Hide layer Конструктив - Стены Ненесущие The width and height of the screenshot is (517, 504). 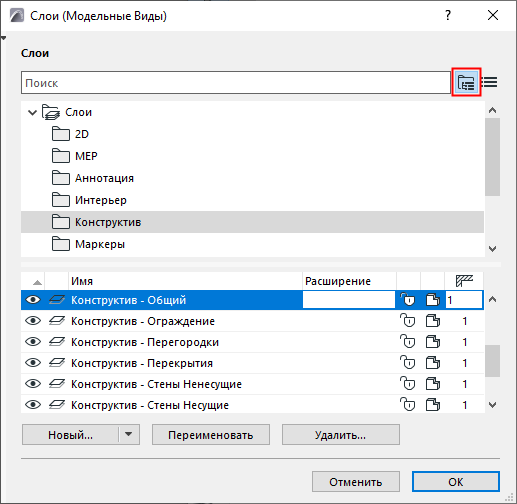click(x=33, y=384)
